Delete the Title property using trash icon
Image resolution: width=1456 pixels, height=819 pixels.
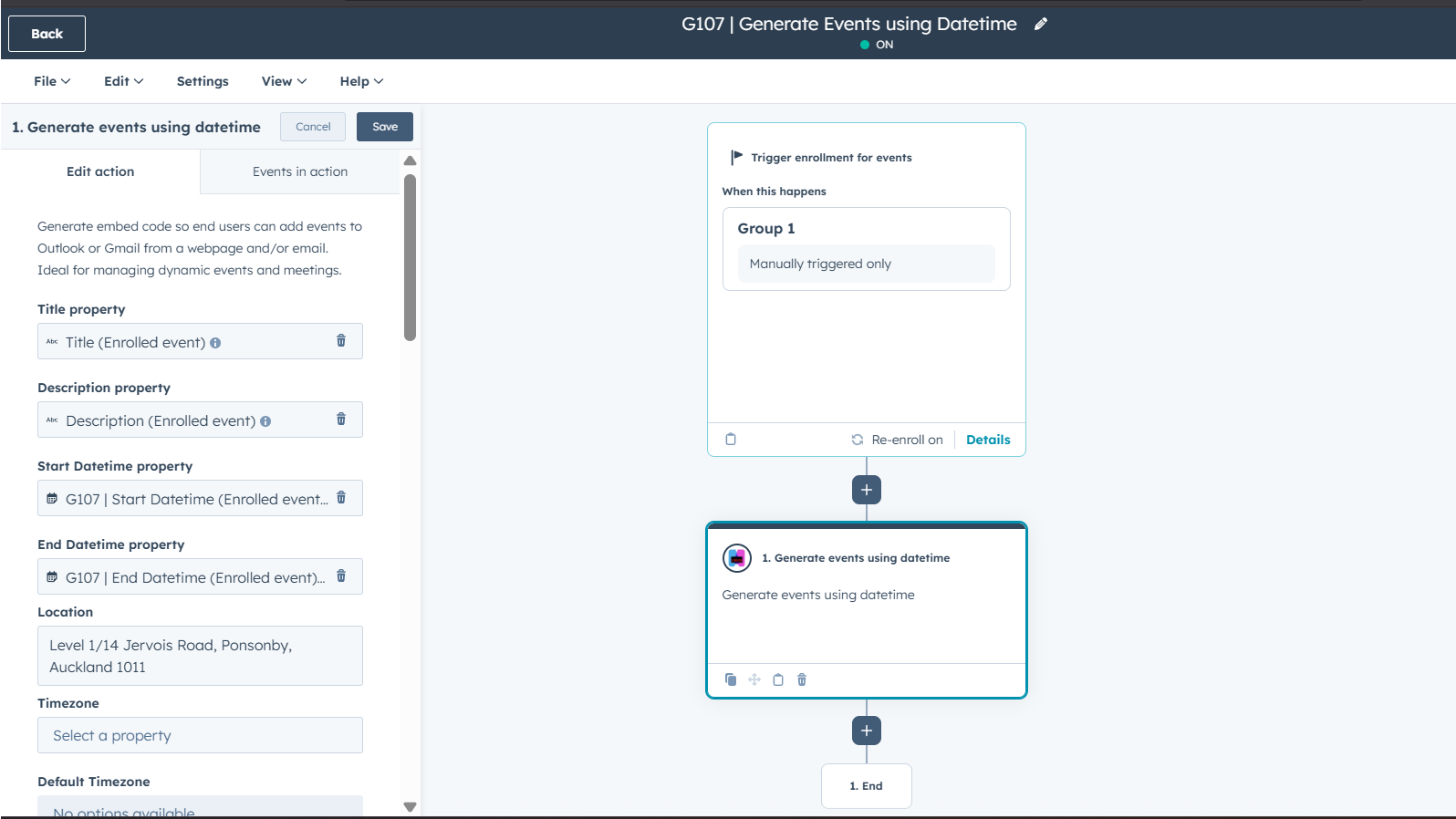coord(341,340)
